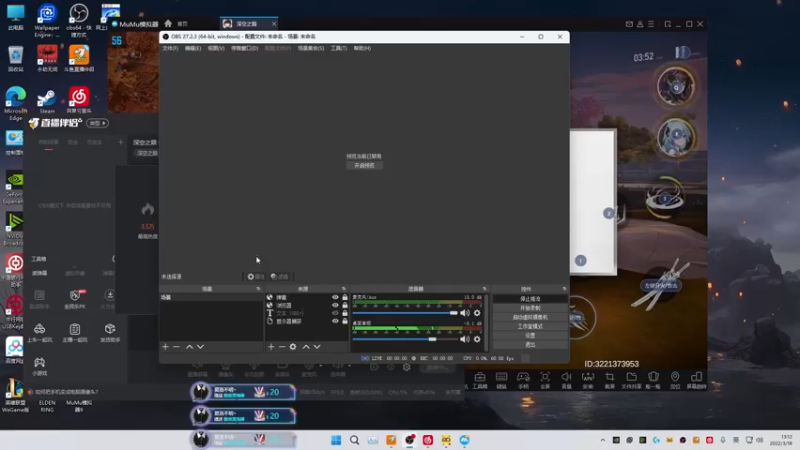Toggle lock of the Text (GDI+) source
800x450 pixels.
(345, 313)
